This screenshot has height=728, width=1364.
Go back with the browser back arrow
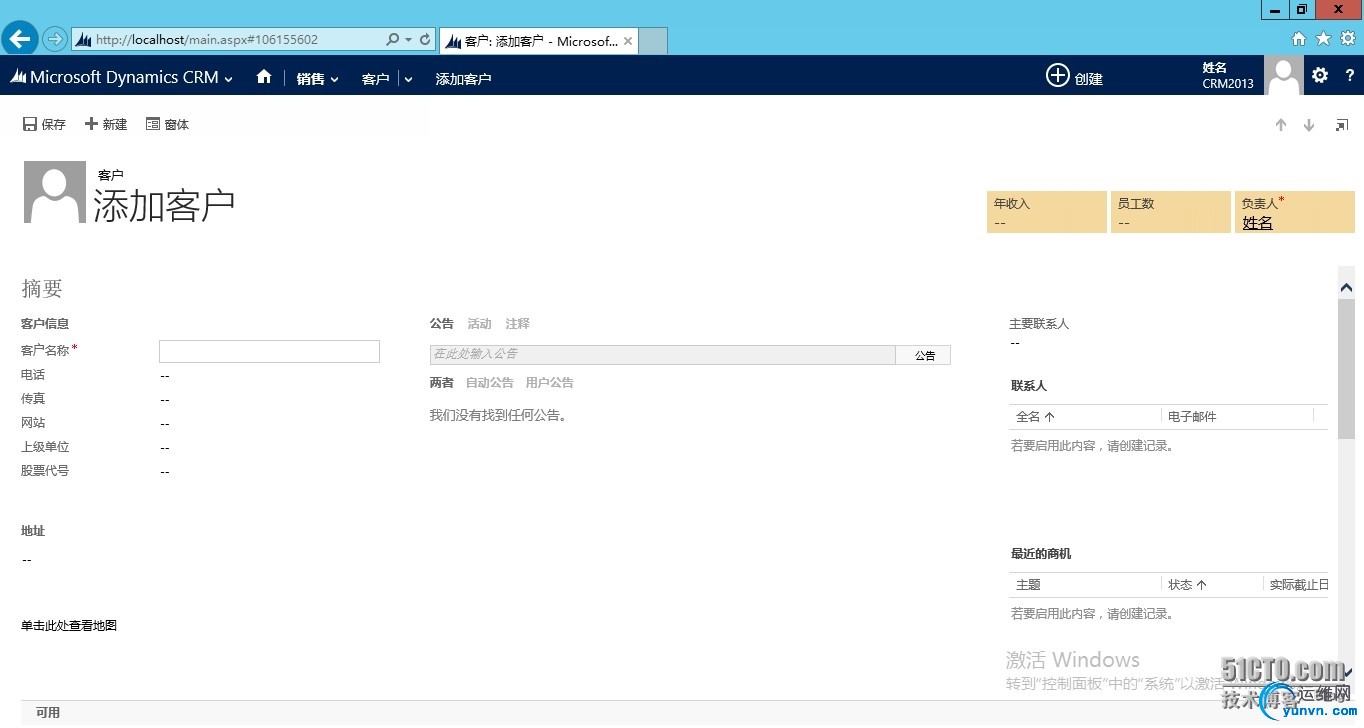click(x=20, y=39)
